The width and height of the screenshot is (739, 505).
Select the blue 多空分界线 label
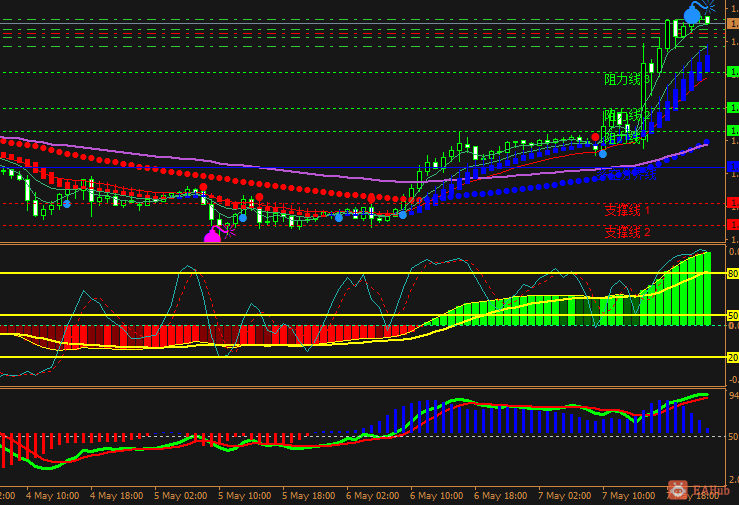(x=627, y=175)
